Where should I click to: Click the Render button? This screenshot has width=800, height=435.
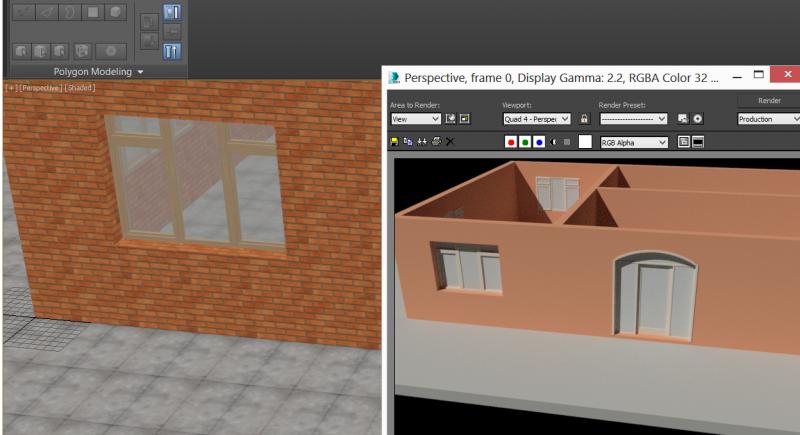point(769,100)
